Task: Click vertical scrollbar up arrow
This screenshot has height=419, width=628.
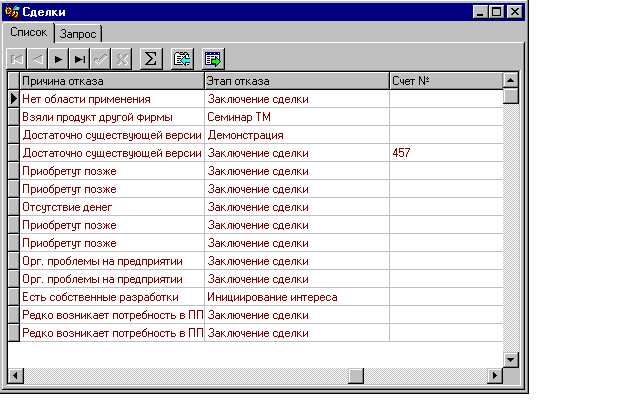Action: (511, 80)
